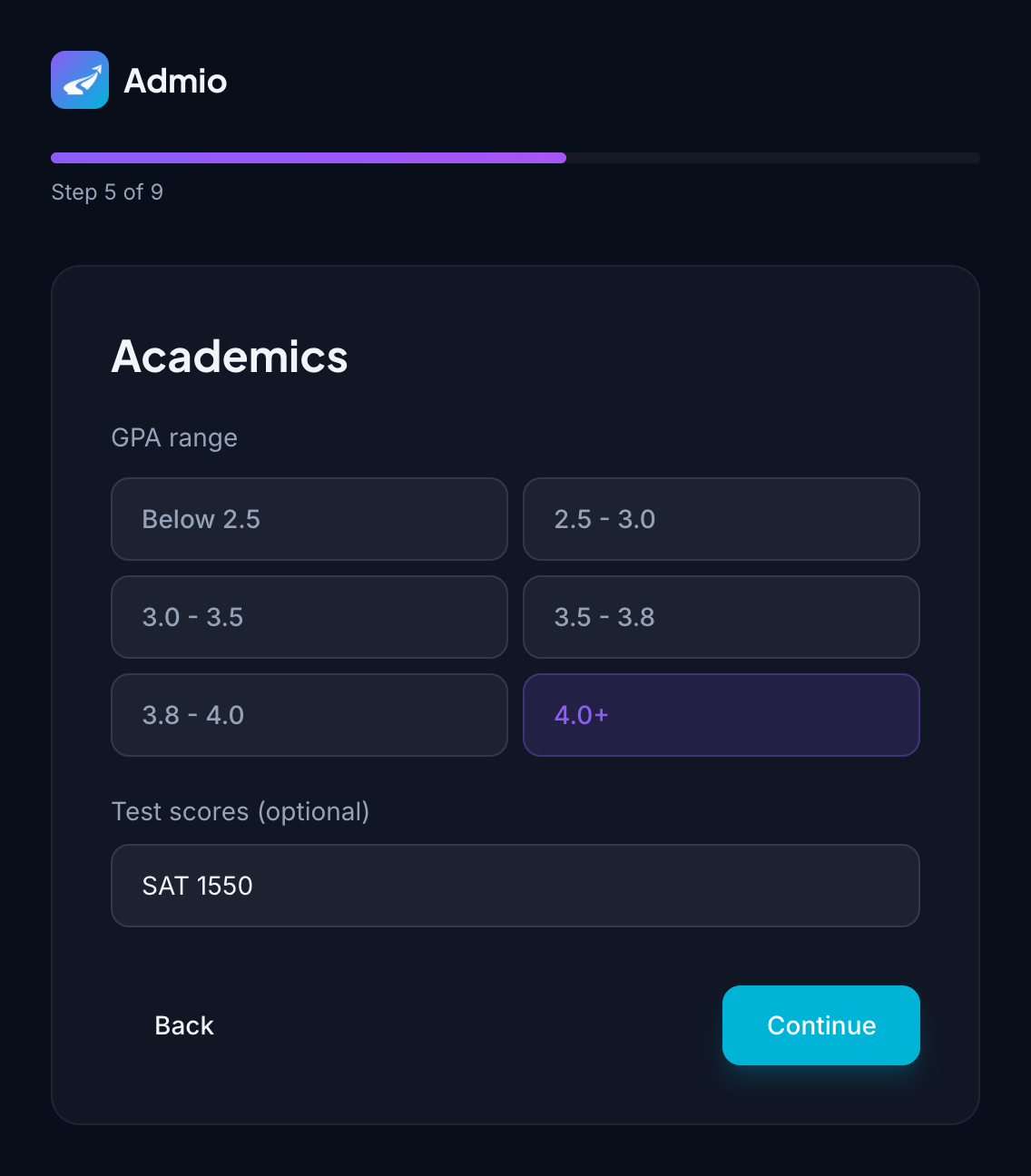Proceed using the cyan Continue button
Image resolution: width=1031 pixels, height=1176 pixels.
821,1025
